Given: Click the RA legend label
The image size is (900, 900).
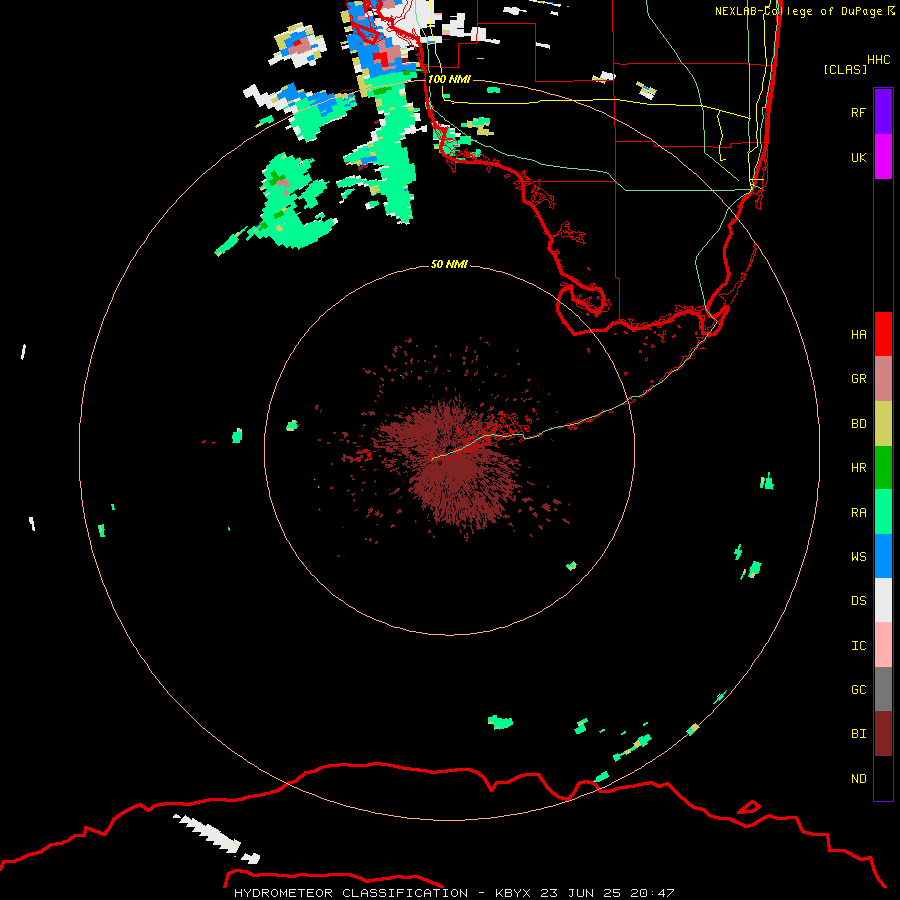Looking at the screenshot, I should click(858, 513).
